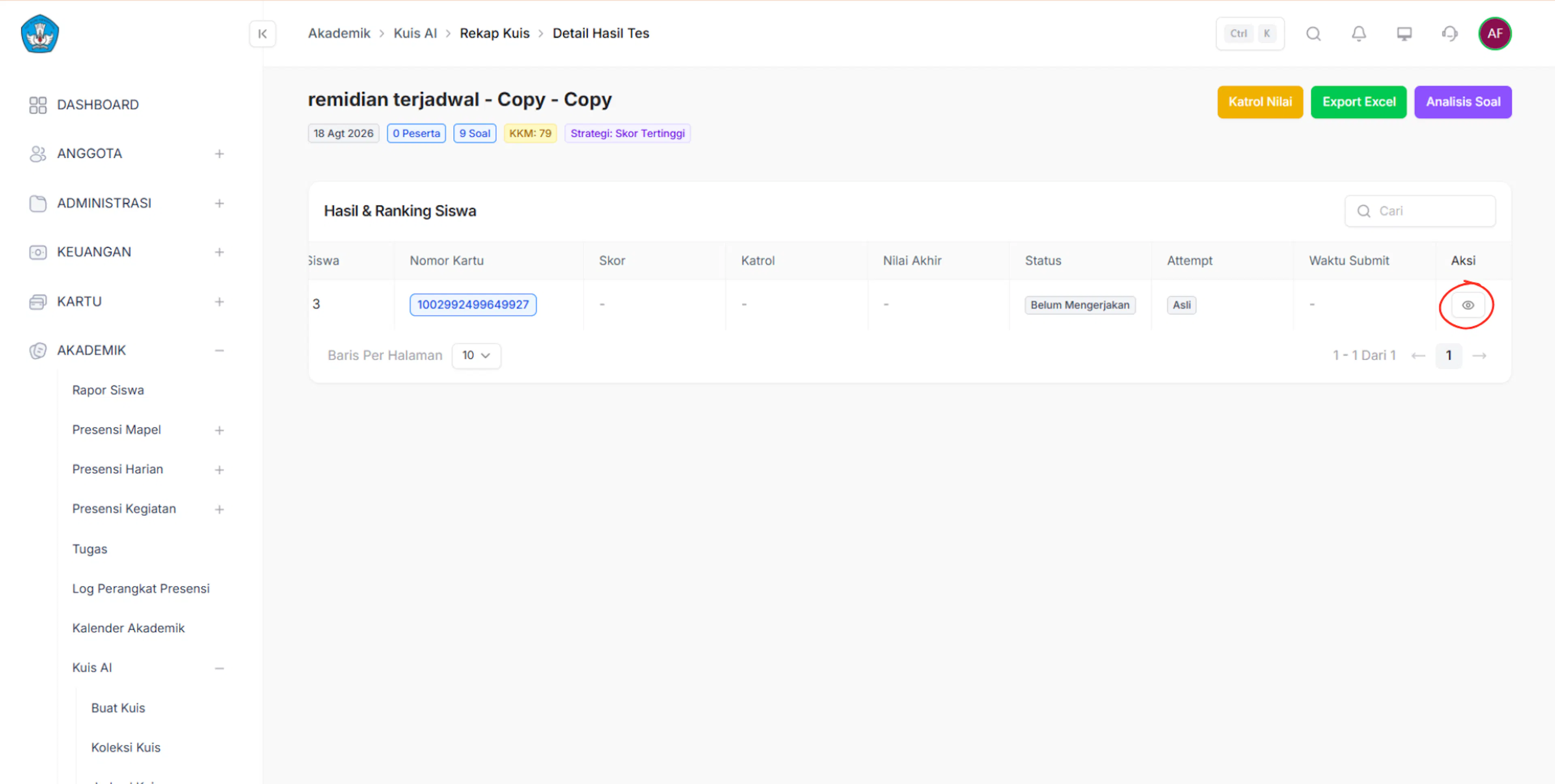Image resolution: width=1555 pixels, height=784 pixels.
Task: Click the Akademik sidebar icon
Action: pyautogui.click(x=37, y=351)
